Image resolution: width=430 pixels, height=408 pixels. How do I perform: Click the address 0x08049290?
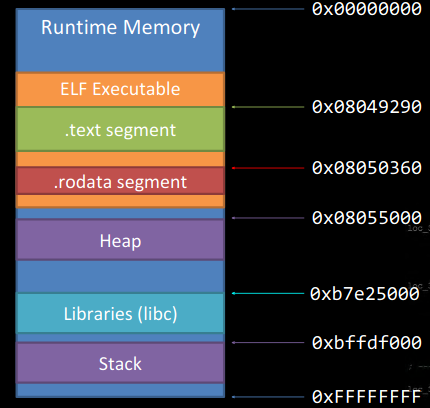[367, 107]
